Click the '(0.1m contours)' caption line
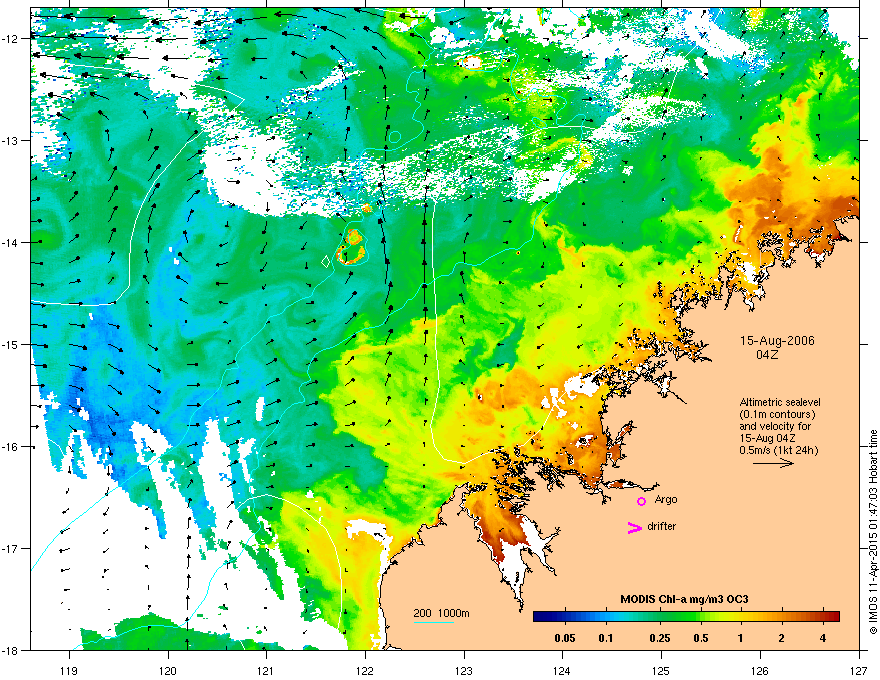The image size is (880, 680). click(x=777, y=415)
